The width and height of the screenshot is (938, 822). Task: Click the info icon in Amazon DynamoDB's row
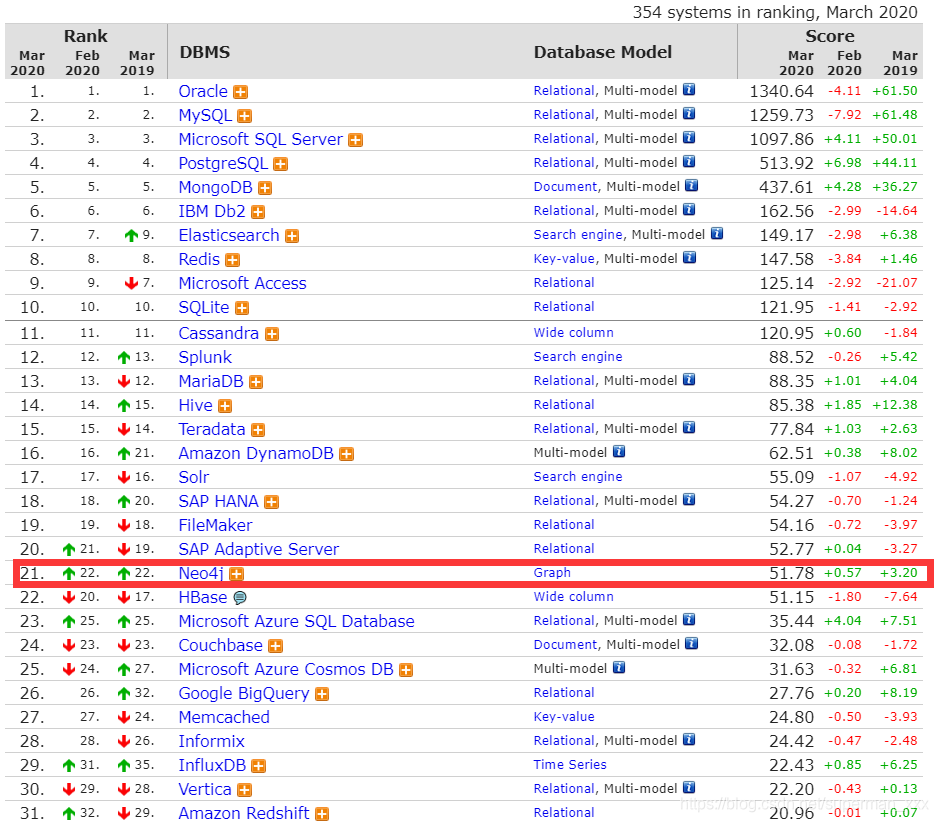coord(619,452)
